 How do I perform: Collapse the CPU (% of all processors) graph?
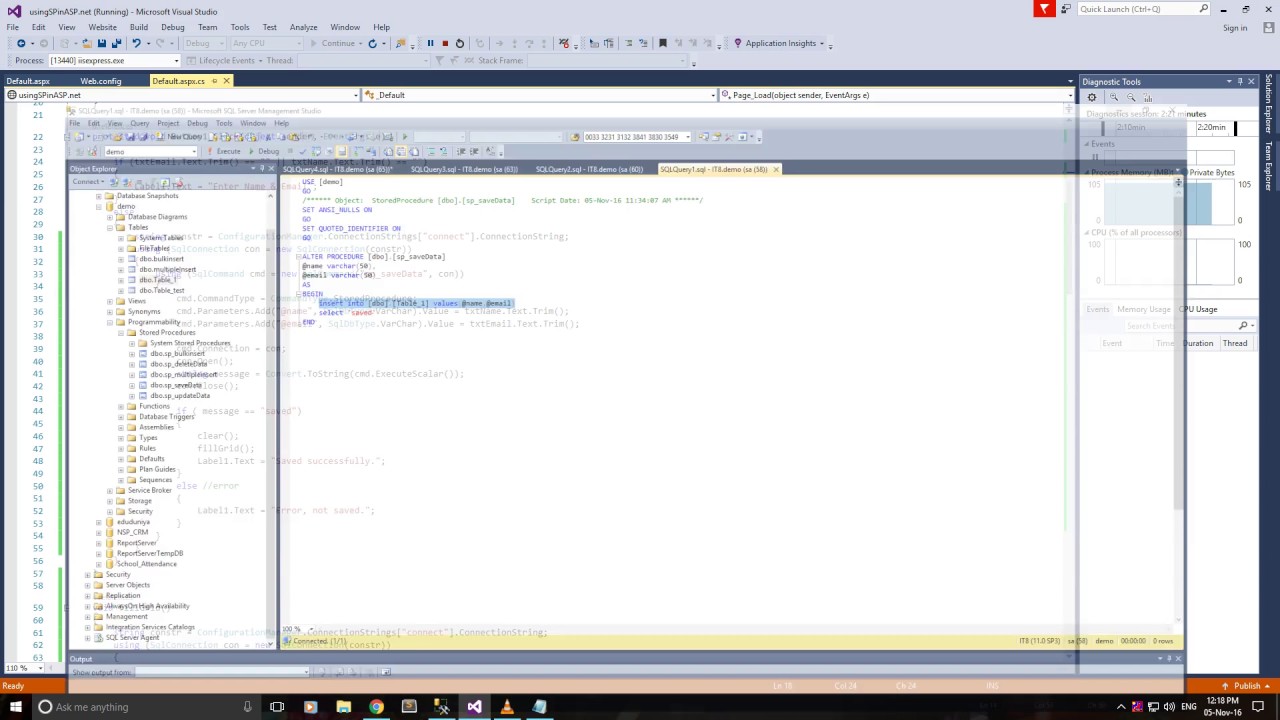[x=1088, y=233]
